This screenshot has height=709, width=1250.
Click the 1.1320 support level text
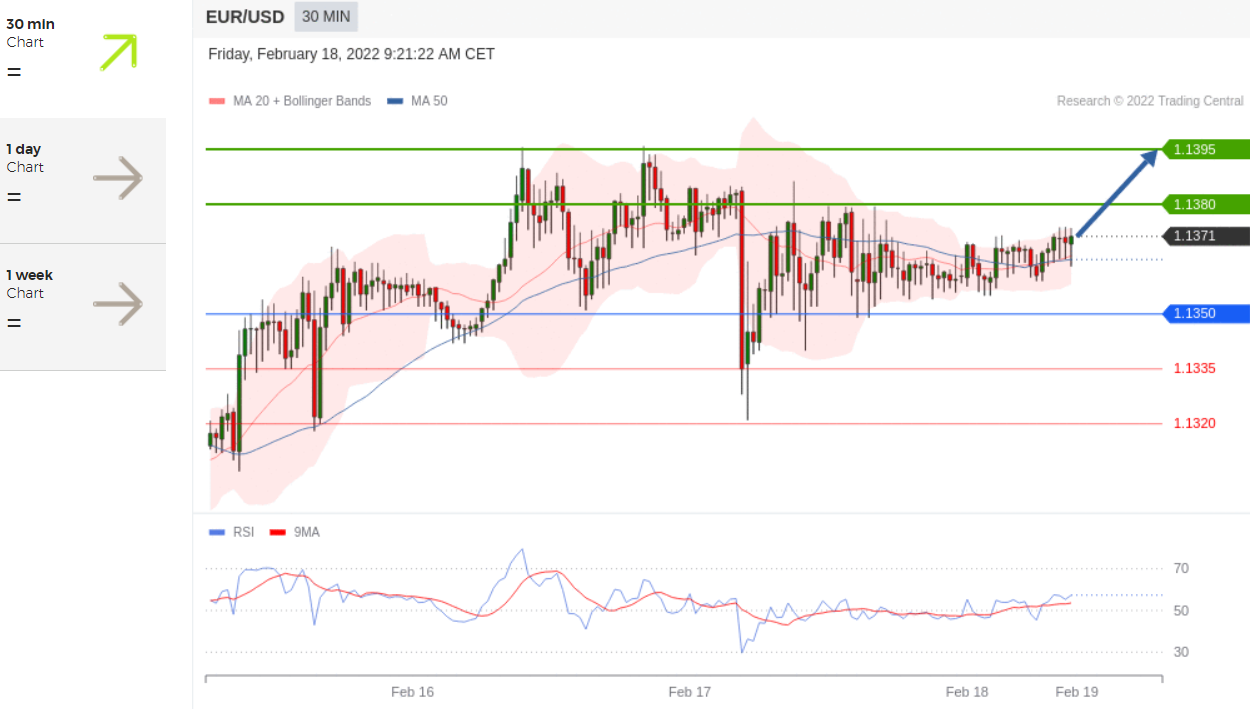[x=1195, y=423]
